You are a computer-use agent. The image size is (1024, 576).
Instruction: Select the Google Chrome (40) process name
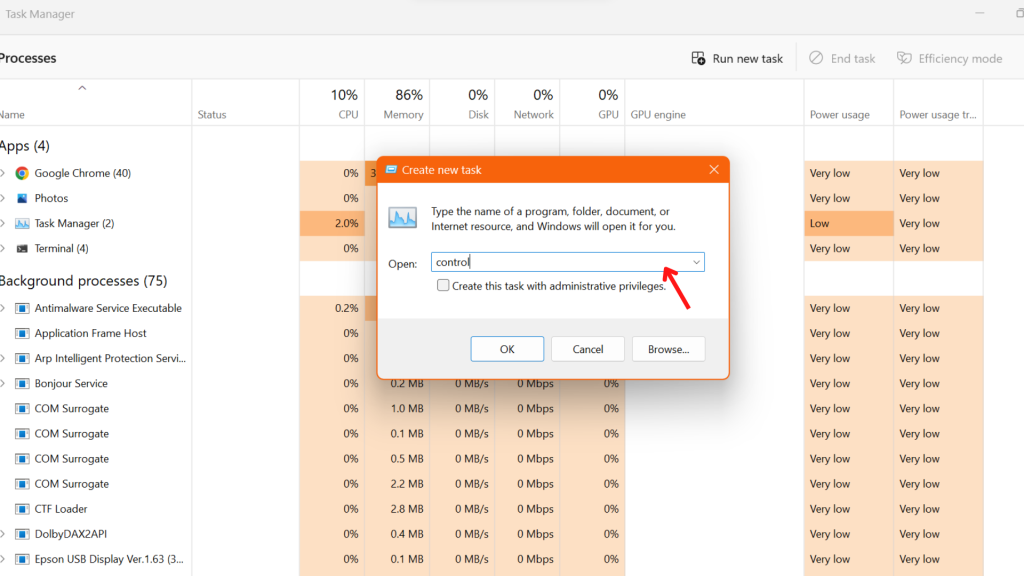(x=82, y=173)
